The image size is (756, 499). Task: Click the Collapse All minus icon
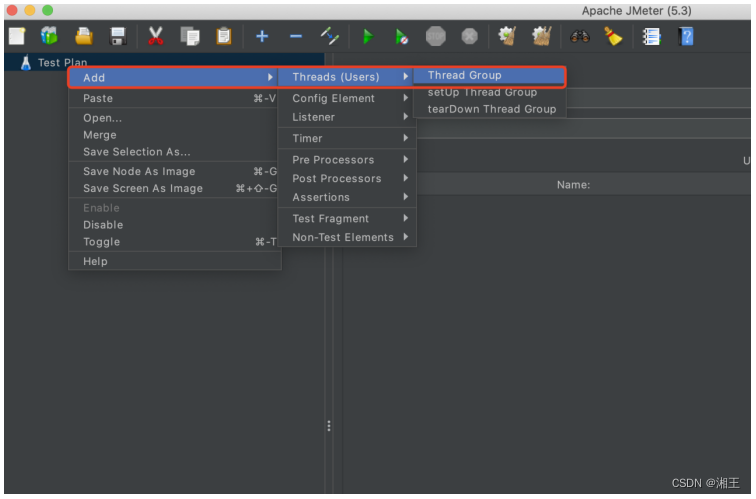point(296,36)
